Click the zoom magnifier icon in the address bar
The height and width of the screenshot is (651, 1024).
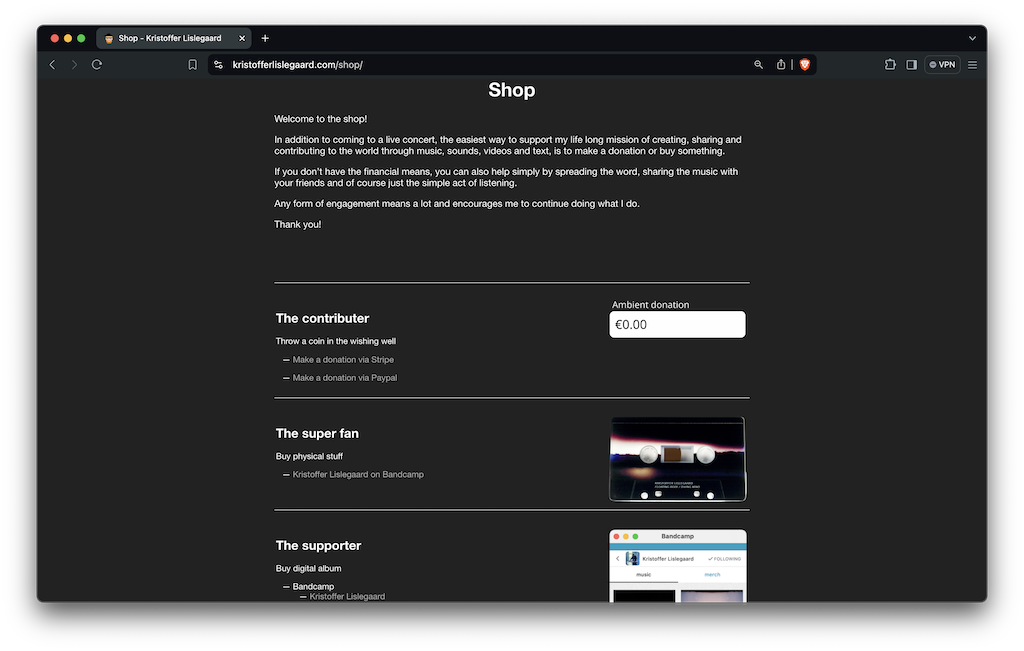[758, 65]
